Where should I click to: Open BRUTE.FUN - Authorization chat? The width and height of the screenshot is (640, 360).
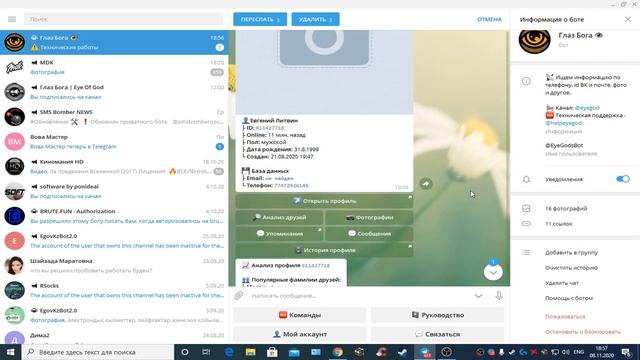tap(114, 216)
